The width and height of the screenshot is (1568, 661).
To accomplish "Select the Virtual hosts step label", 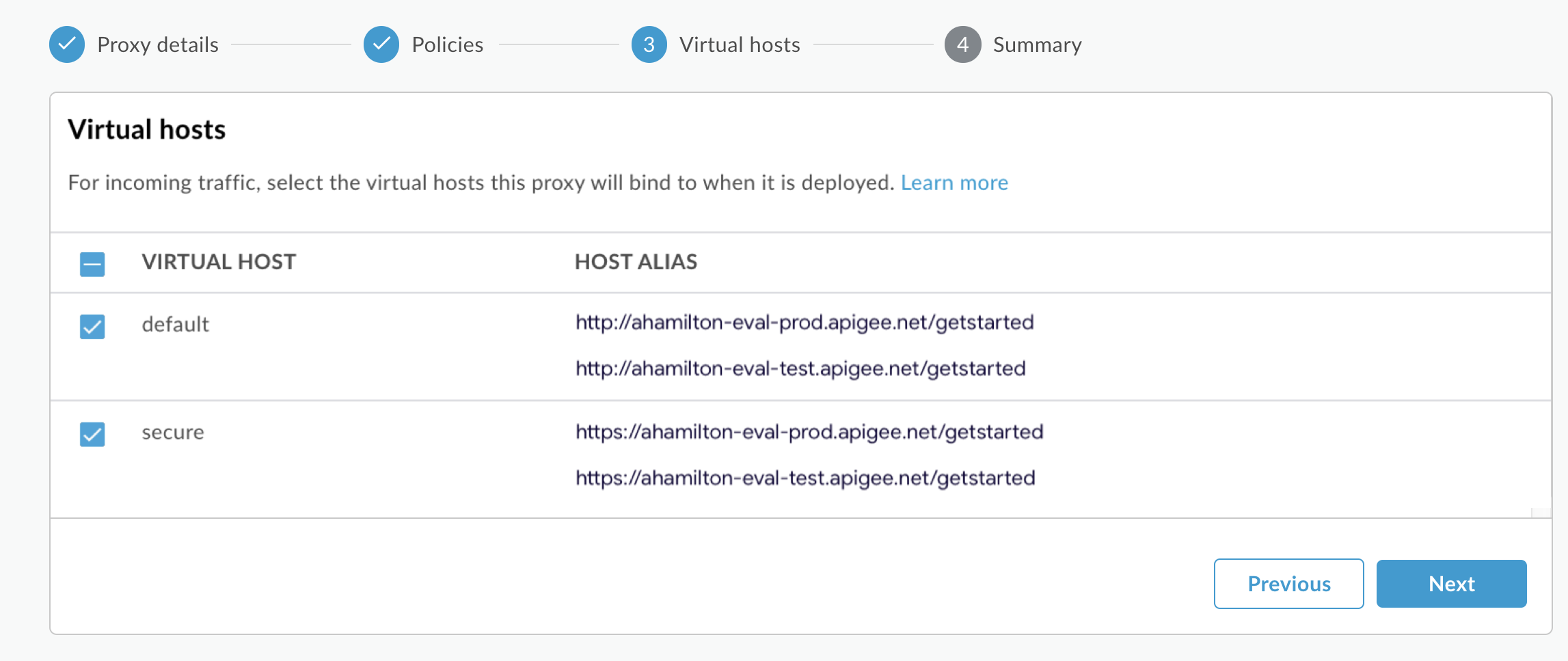I will tap(739, 44).
